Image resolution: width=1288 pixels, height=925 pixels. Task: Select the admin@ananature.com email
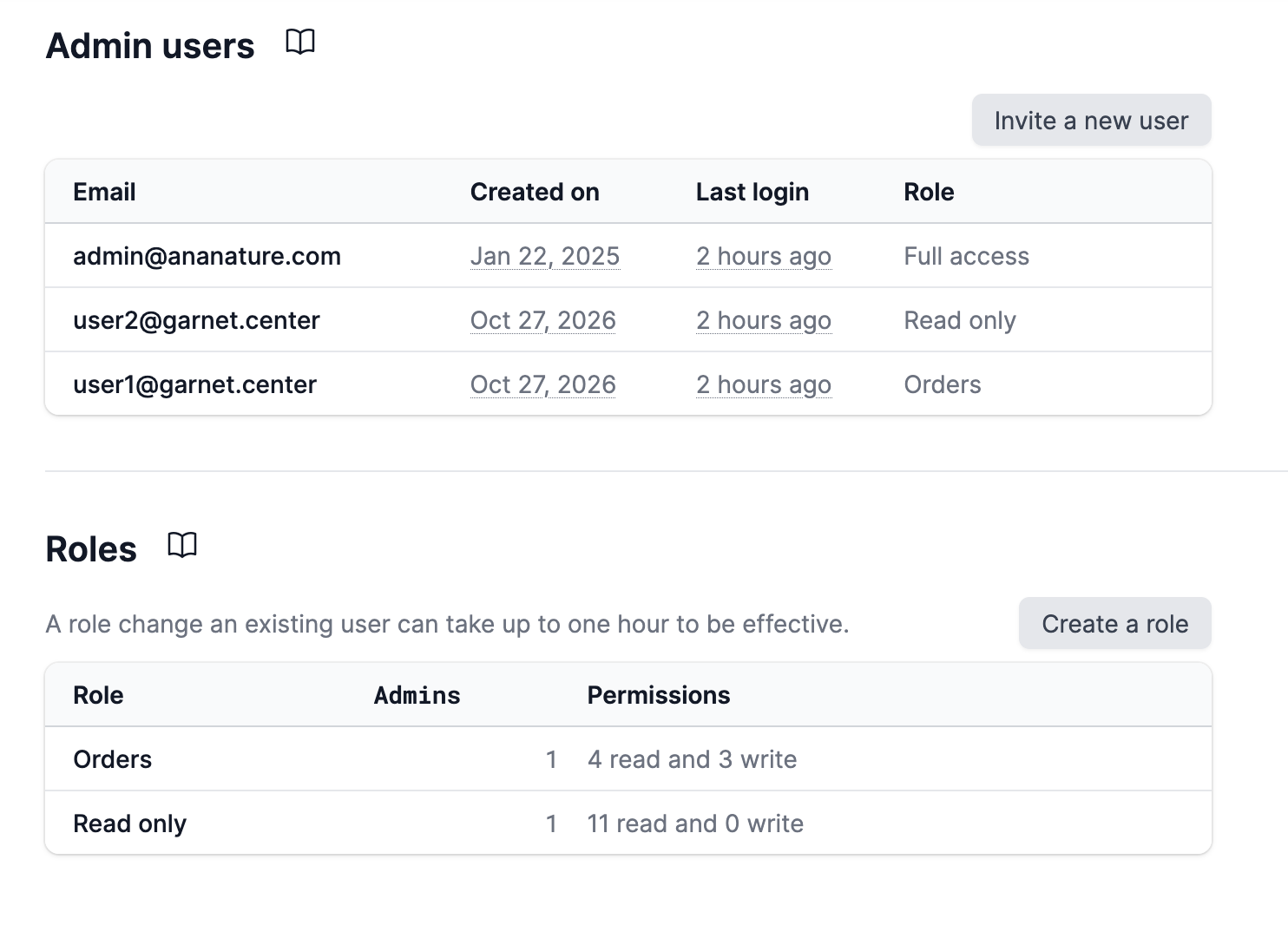pyautogui.click(x=207, y=256)
